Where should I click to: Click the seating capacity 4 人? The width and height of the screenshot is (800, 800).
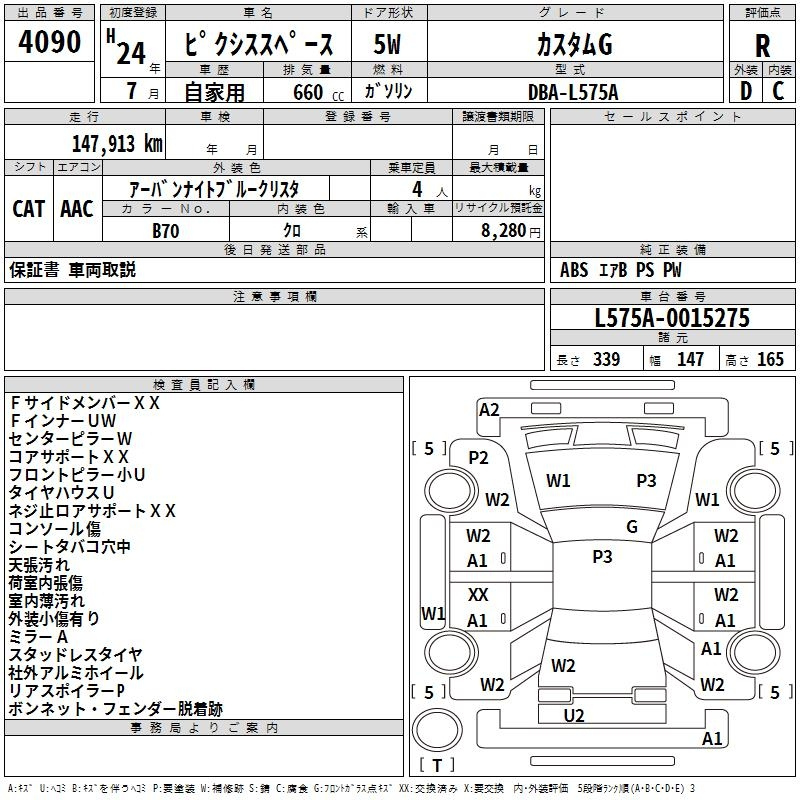click(x=430, y=190)
